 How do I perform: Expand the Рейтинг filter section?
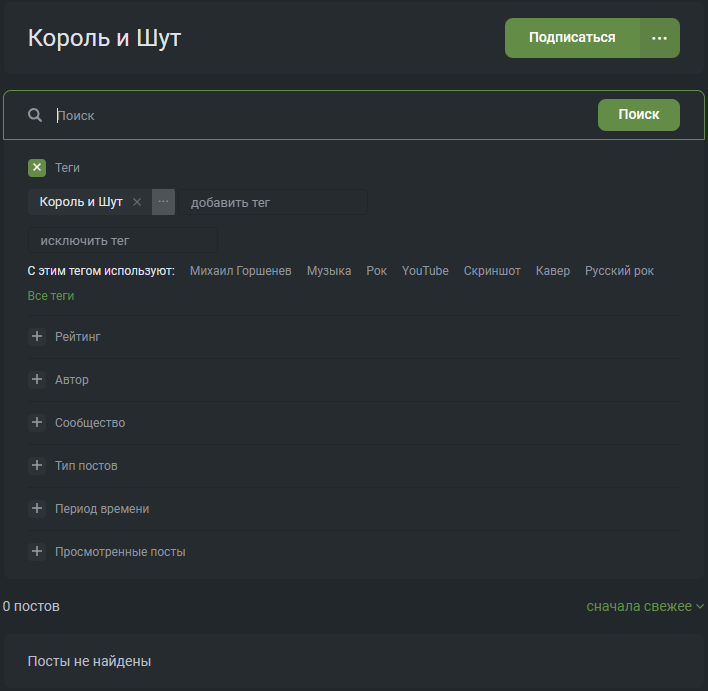coord(37,337)
